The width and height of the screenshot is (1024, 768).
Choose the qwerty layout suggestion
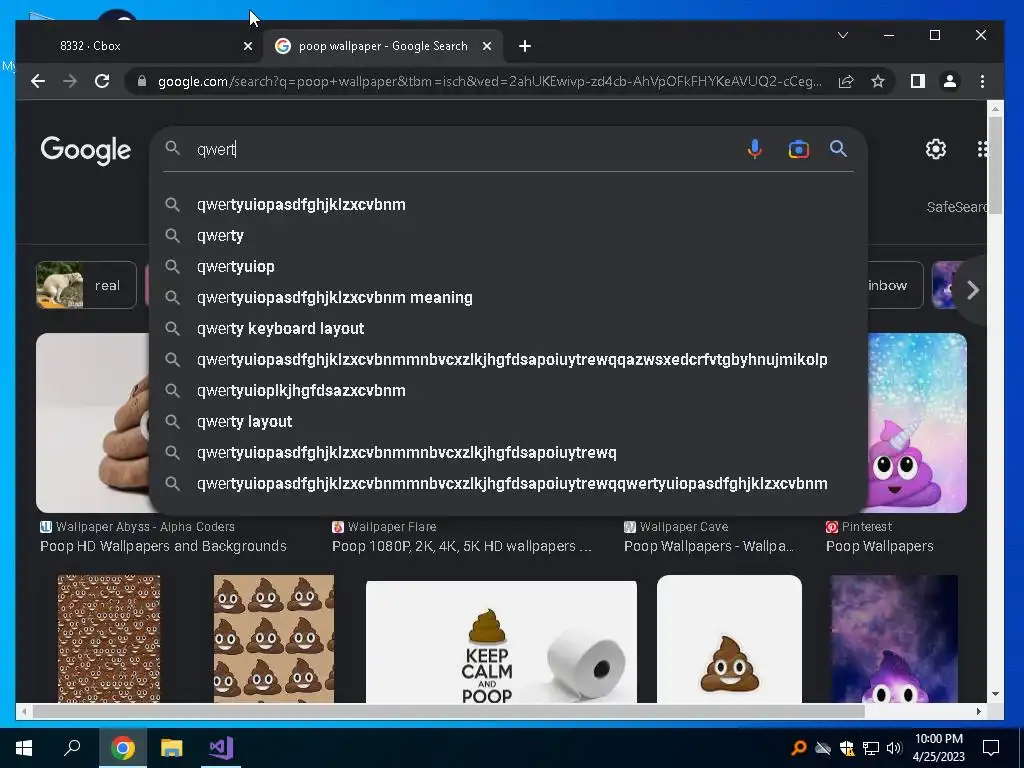click(x=508, y=422)
